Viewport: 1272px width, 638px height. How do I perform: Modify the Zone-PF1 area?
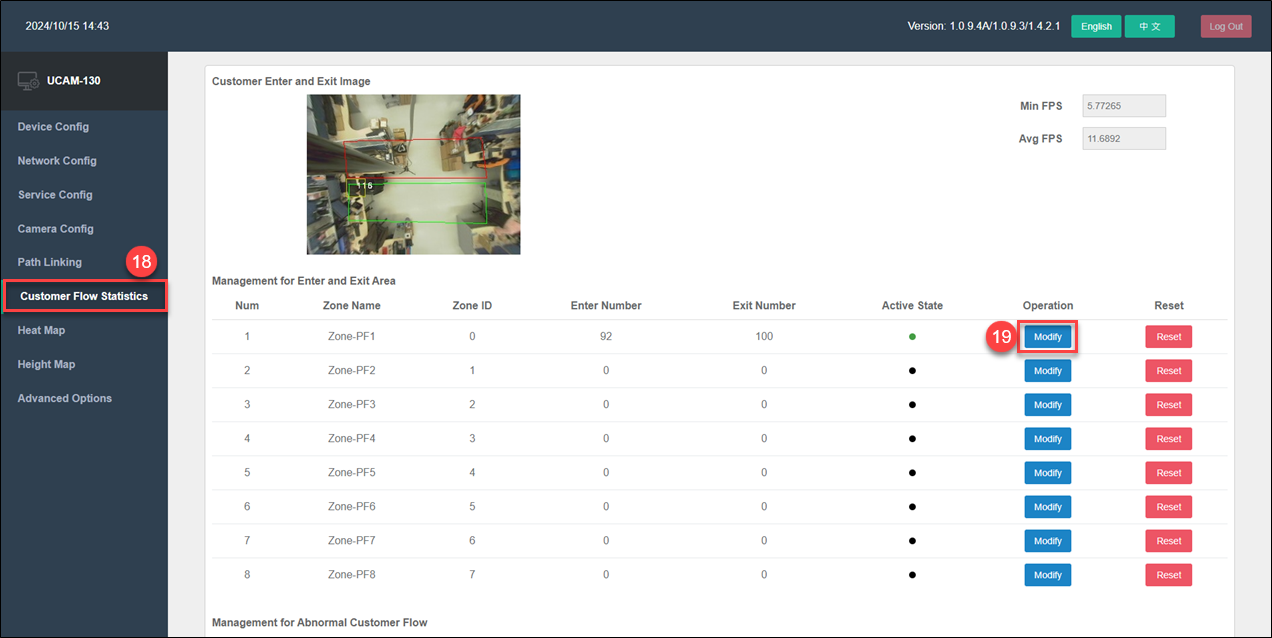tap(1047, 337)
